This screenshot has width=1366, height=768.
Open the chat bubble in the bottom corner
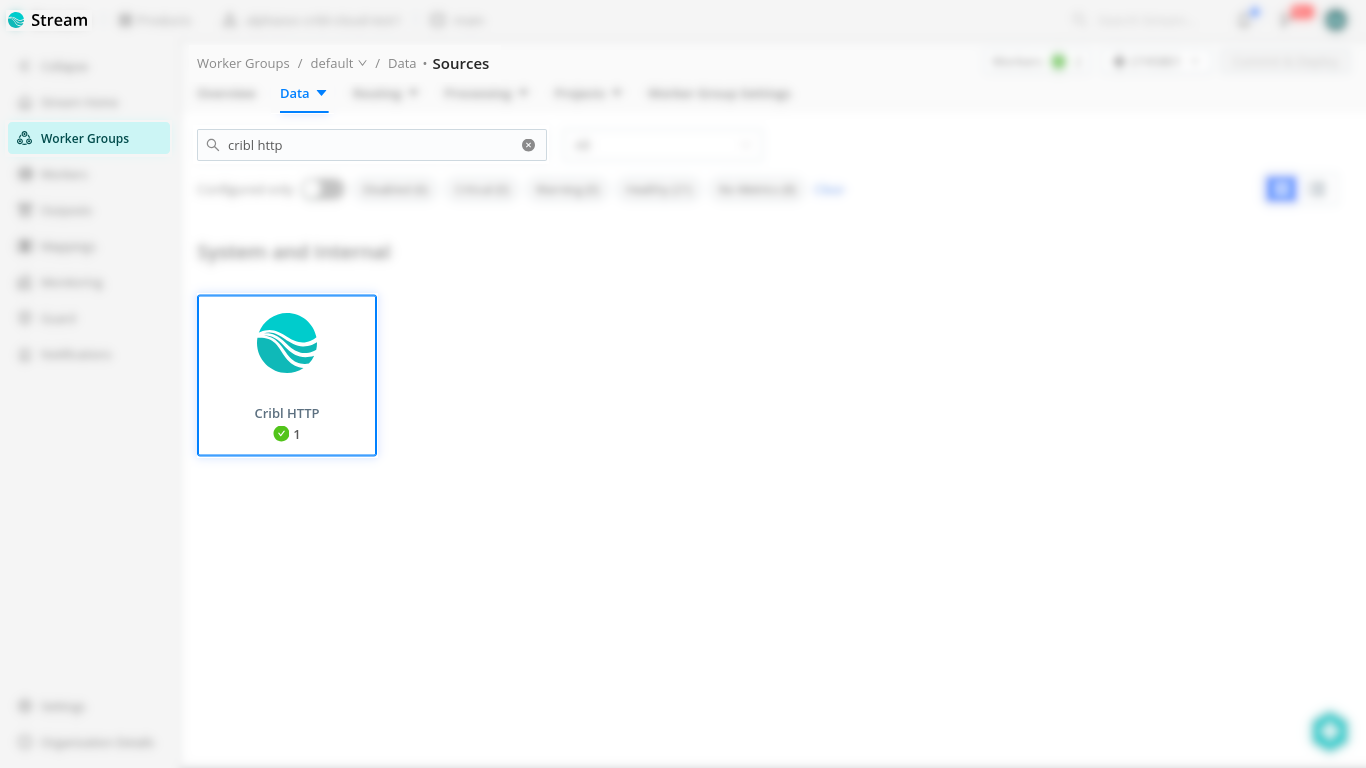coord(1329,731)
